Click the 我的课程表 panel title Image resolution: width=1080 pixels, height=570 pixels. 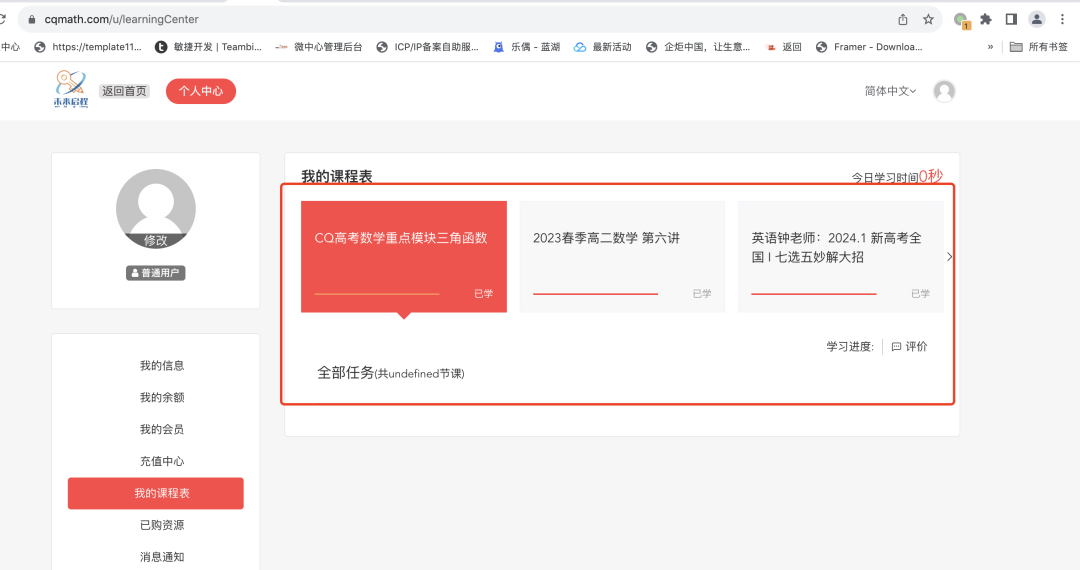click(x=337, y=176)
